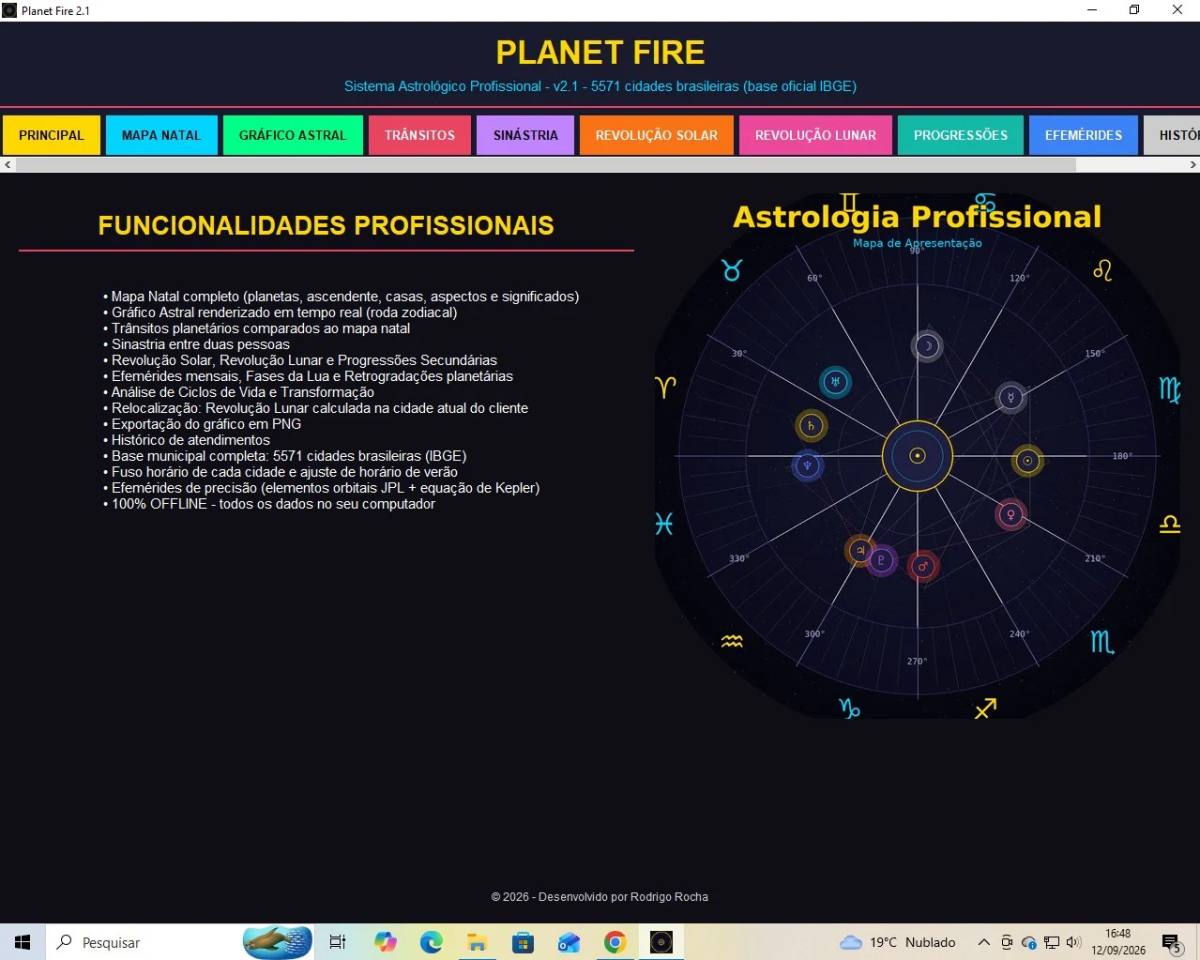Open the PRINCIPAL tab
The width and height of the screenshot is (1200, 960).
tap(51, 135)
